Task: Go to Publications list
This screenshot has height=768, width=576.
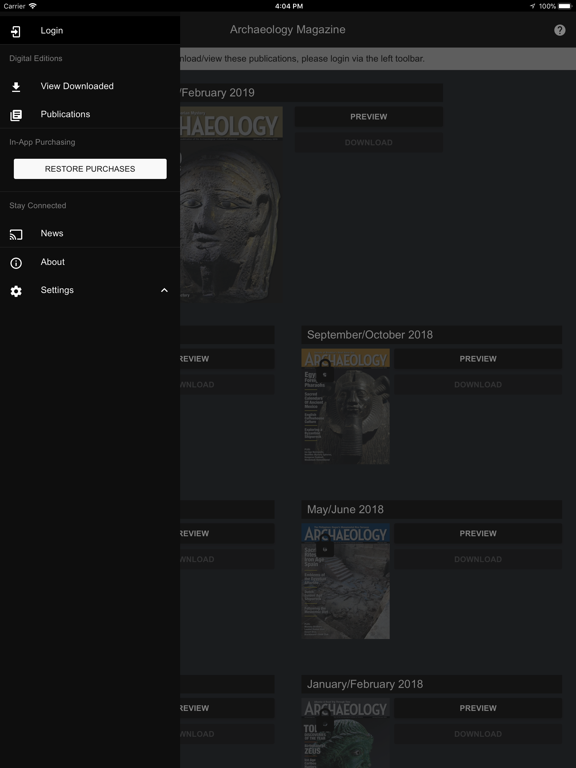Action: (x=90, y=114)
